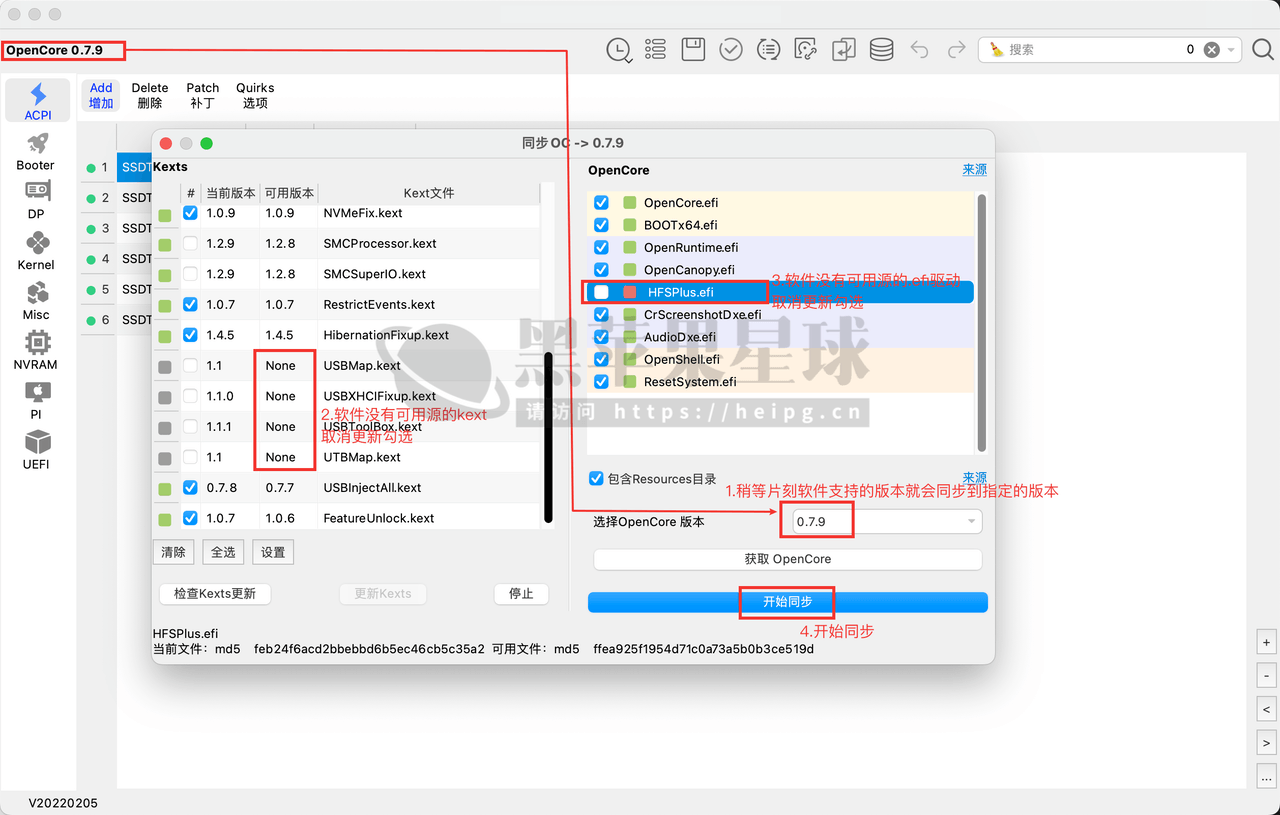Toggle the 包含Resources目录 checkbox
The width and height of the screenshot is (1280, 815).
597,479
